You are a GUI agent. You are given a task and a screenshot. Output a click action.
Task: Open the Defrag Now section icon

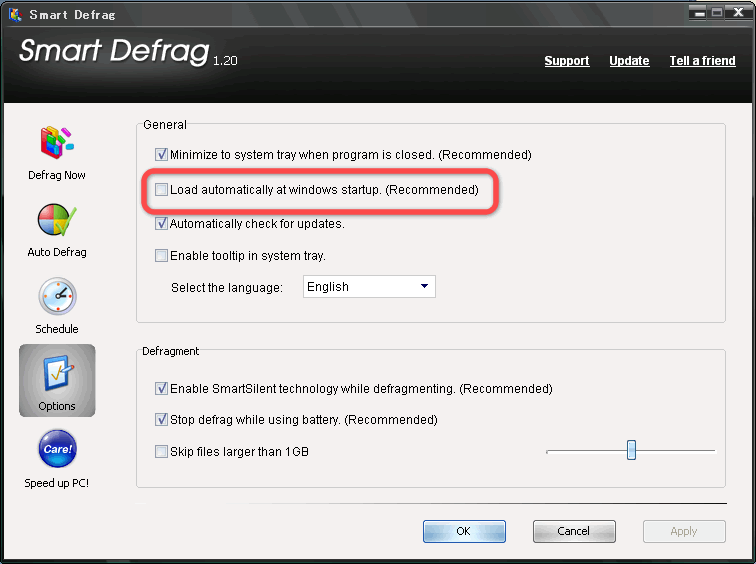coord(57,143)
